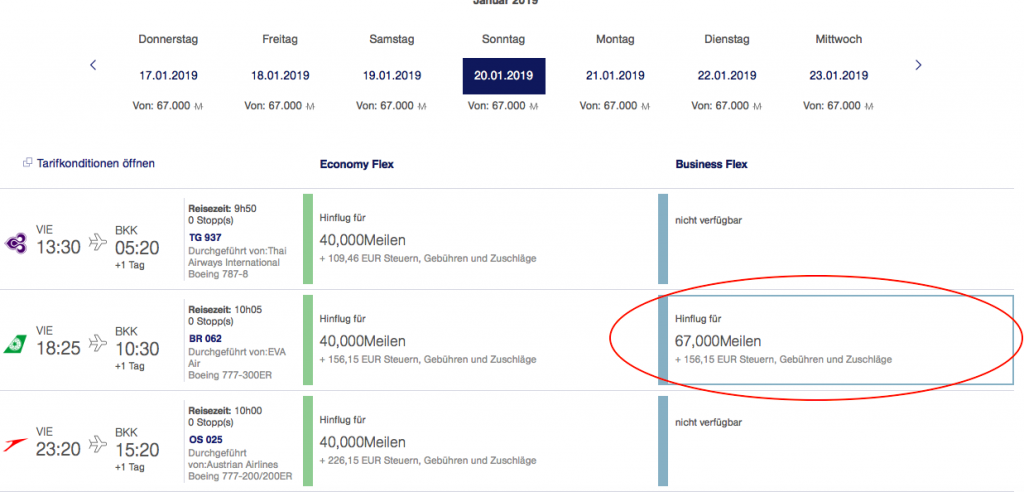The image size is (1024, 492).
Task: Select the highlighted 20.01.2019 date
Action: [503, 75]
